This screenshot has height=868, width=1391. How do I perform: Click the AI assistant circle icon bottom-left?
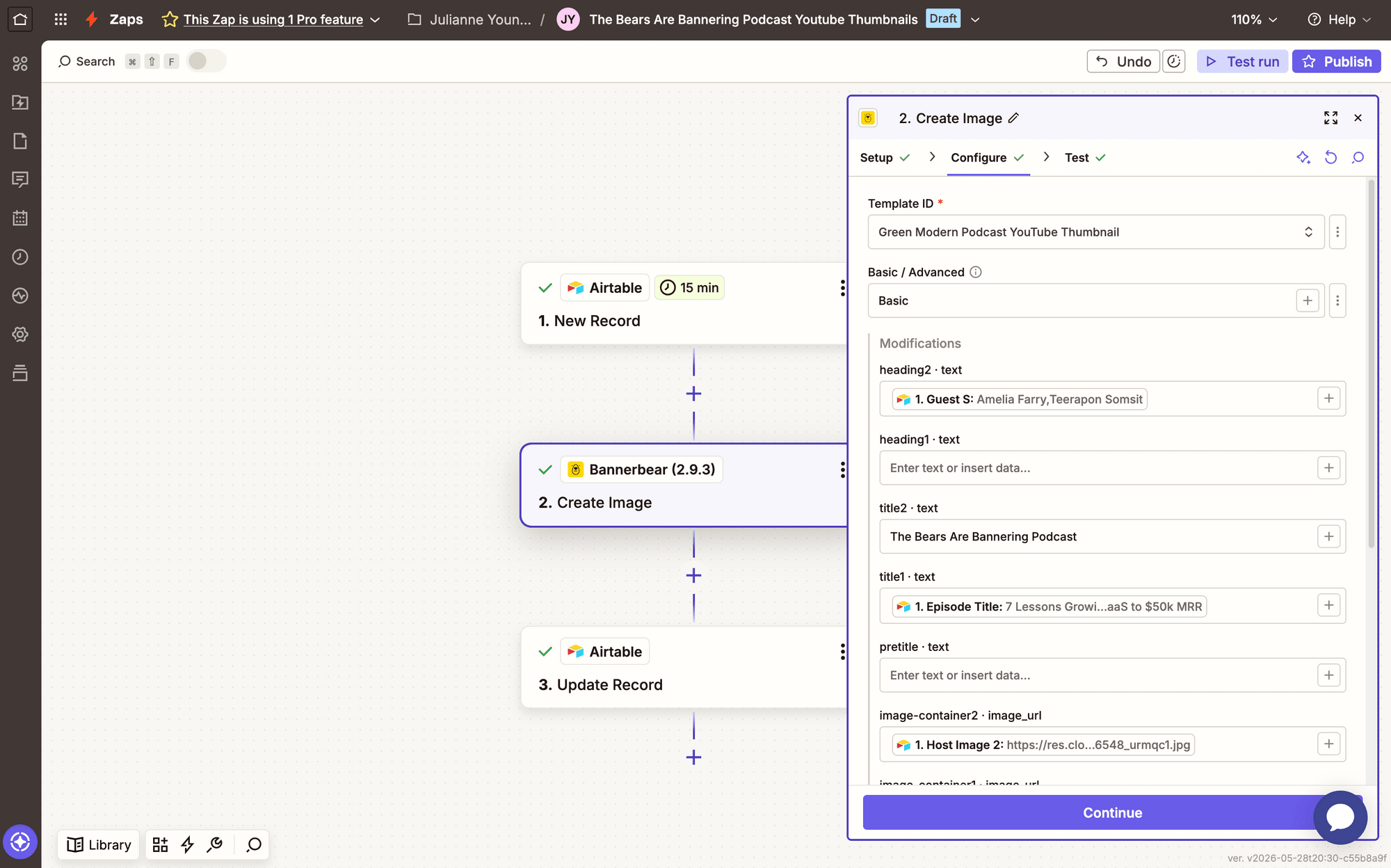pyautogui.click(x=20, y=842)
